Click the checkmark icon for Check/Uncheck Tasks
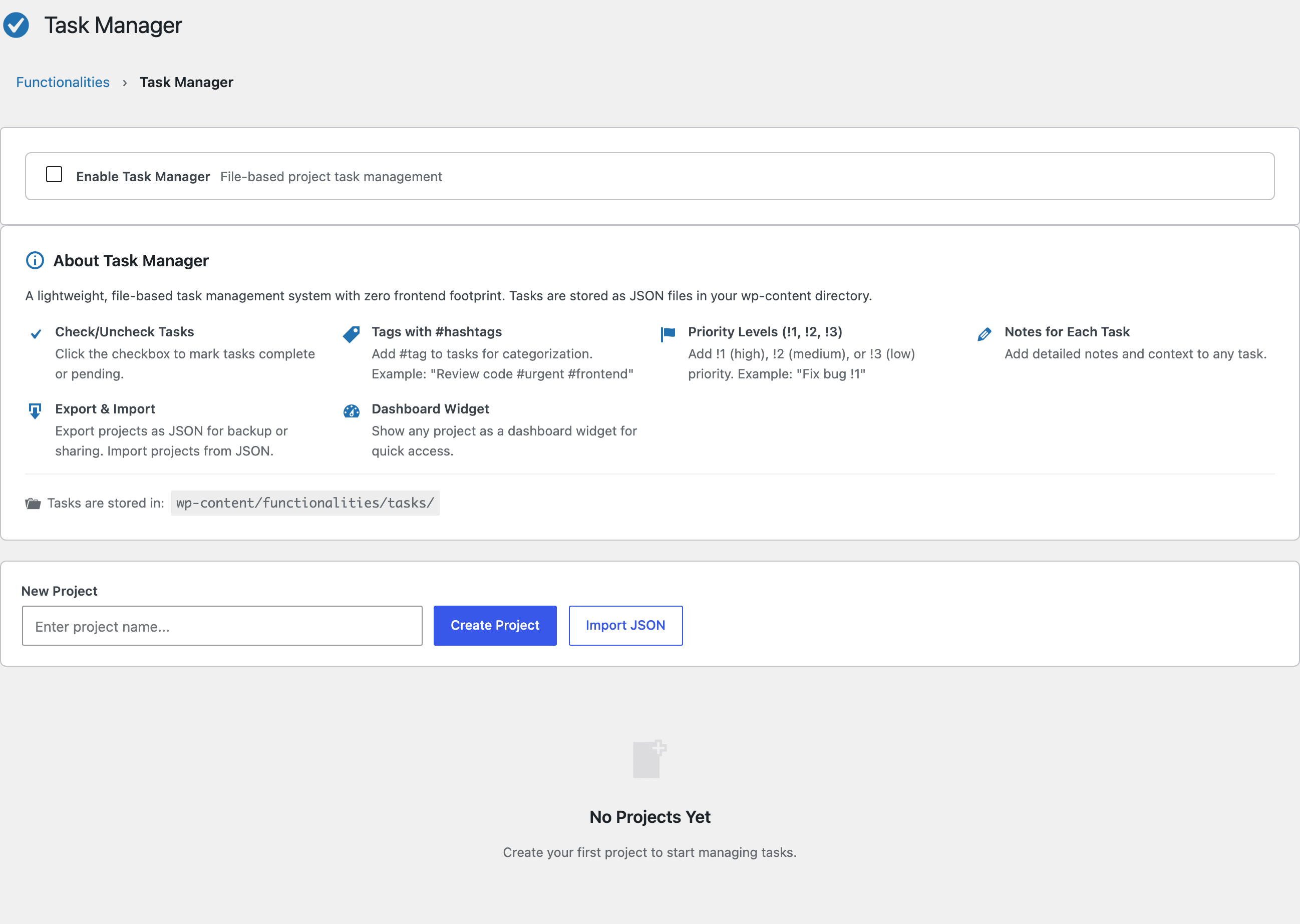Image resolution: width=1300 pixels, height=924 pixels. [35, 334]
